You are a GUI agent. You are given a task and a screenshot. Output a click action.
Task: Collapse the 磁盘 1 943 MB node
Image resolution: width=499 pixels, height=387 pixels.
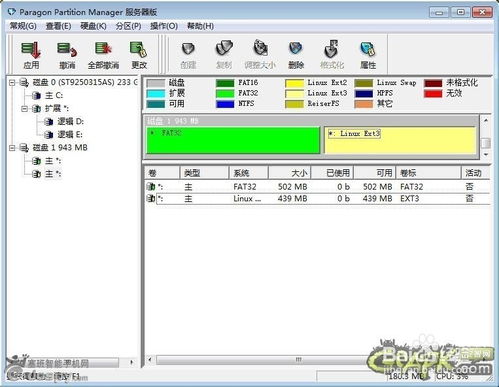point(12,148)
